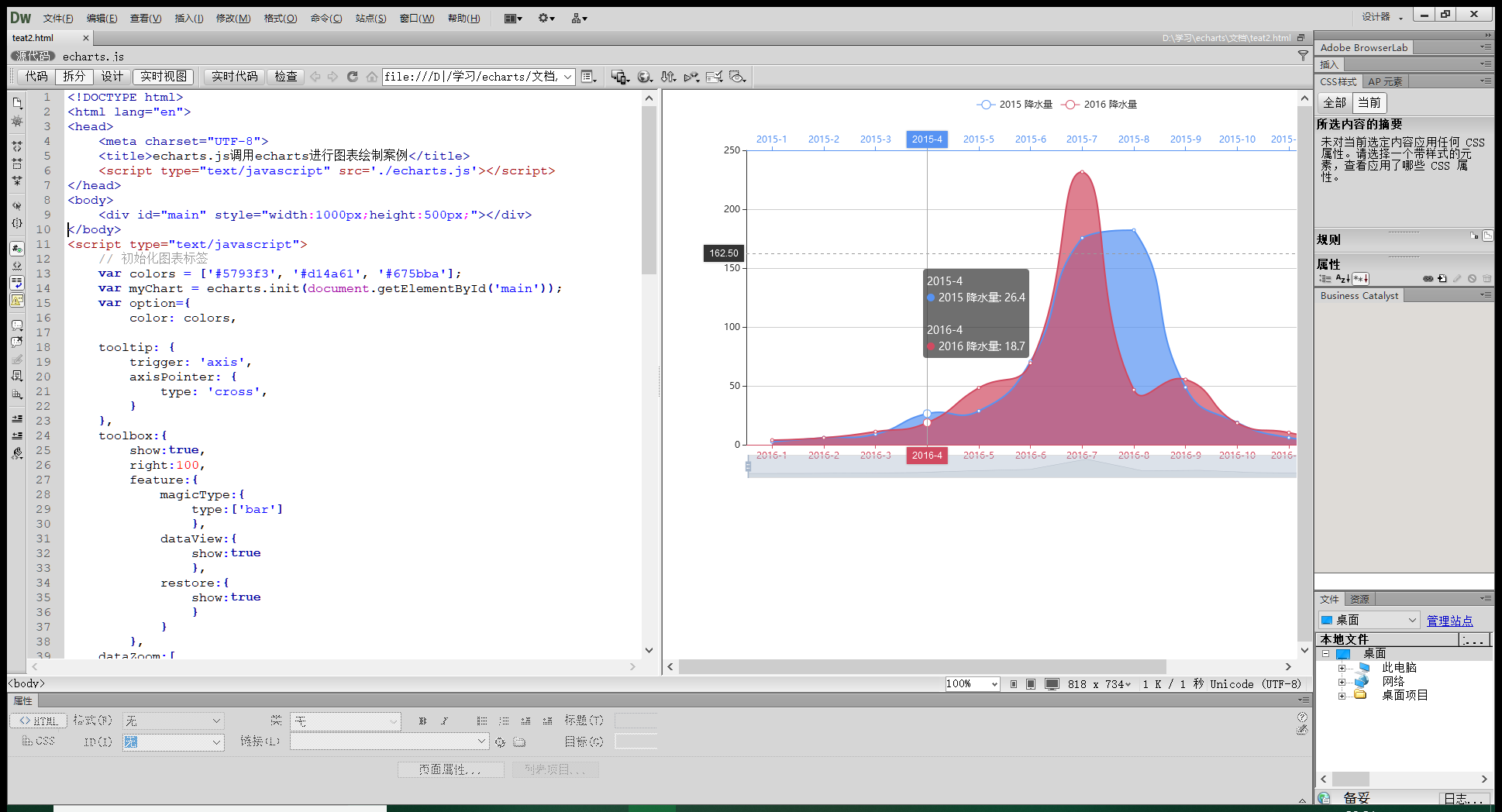Click the back arrow in document toolbar
This screenshot has height=812, width=1502.
315,76
